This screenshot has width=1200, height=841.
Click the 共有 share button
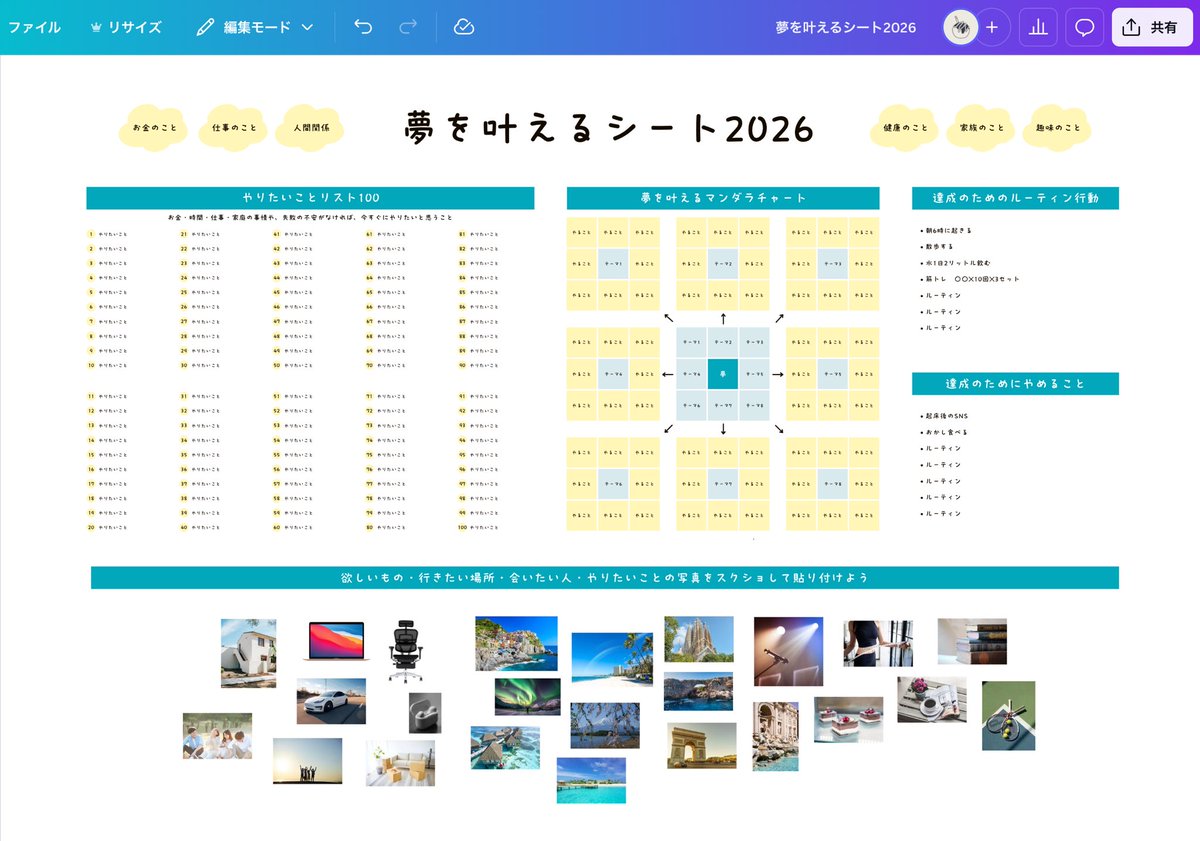(1151, 27)
